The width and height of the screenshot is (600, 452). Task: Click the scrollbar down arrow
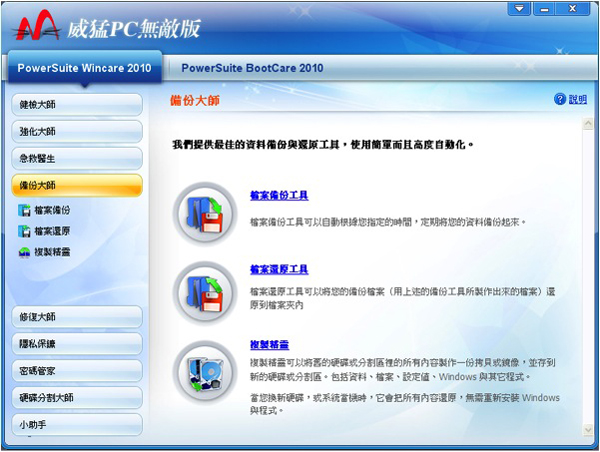pos(588,430)
